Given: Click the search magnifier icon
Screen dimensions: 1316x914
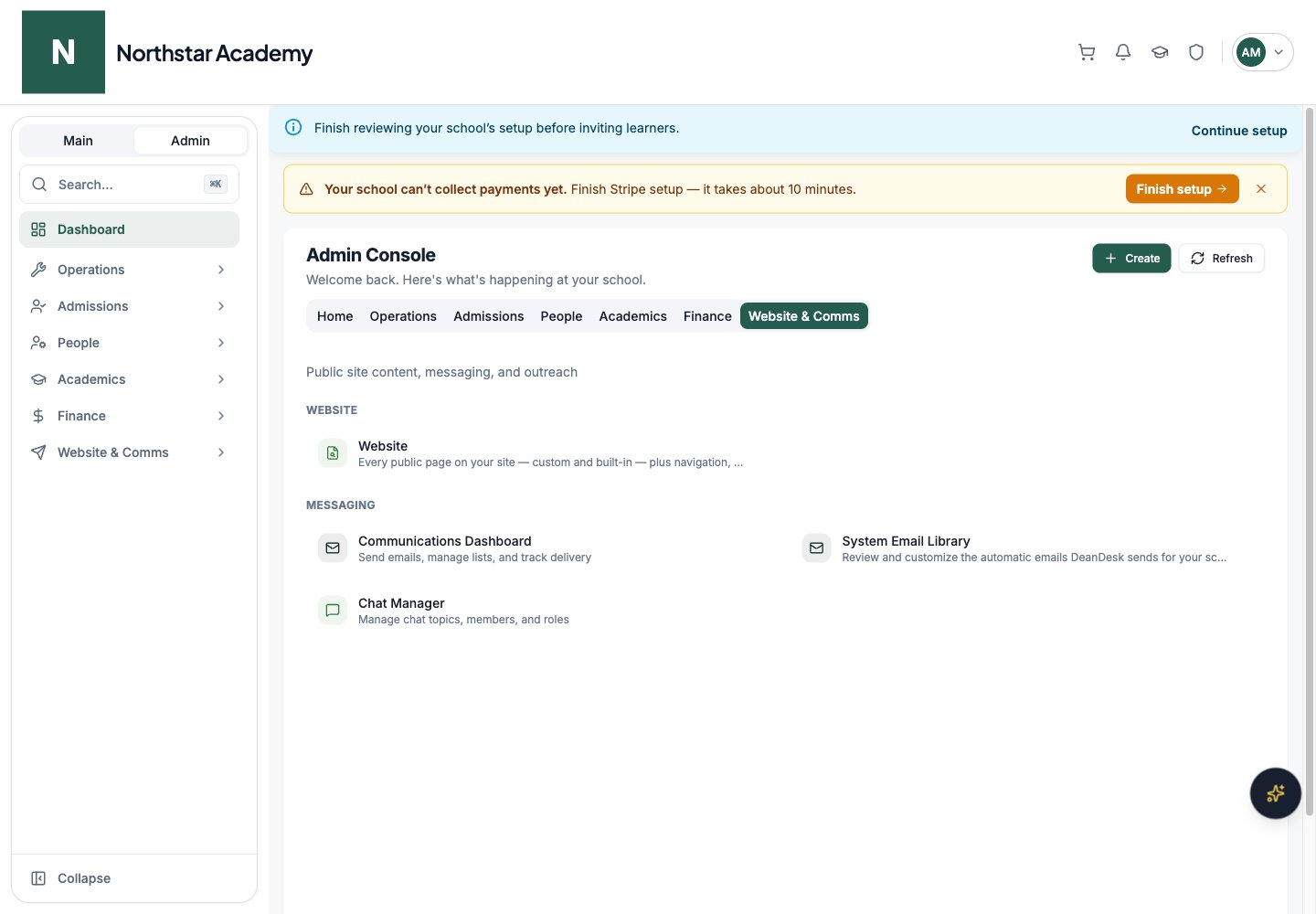Looking at the screenshot, I should pyautogui.click(x=39, y=185).
